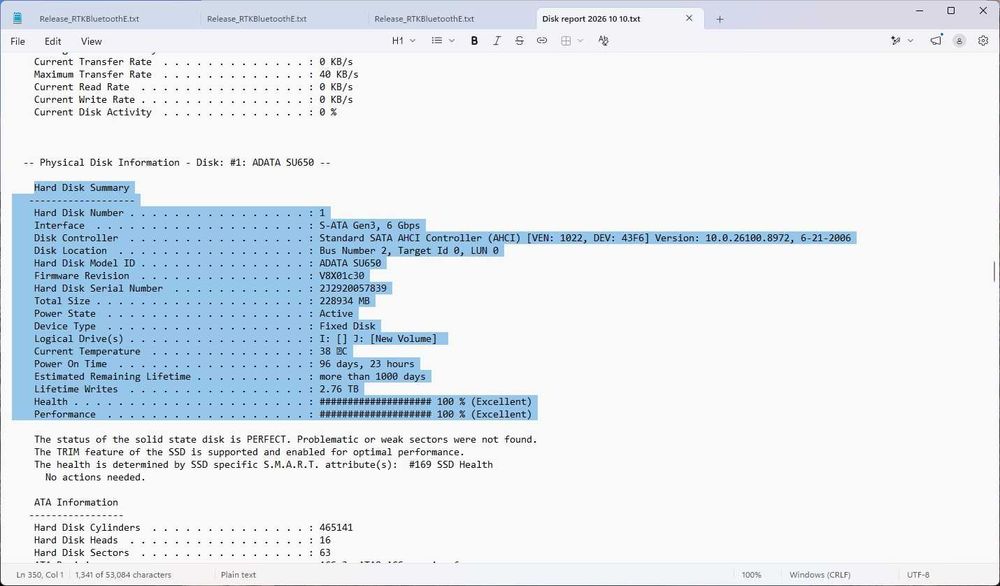Click the serial number 2J2920057839
1000x586 pixels.
tap(353, 288)
